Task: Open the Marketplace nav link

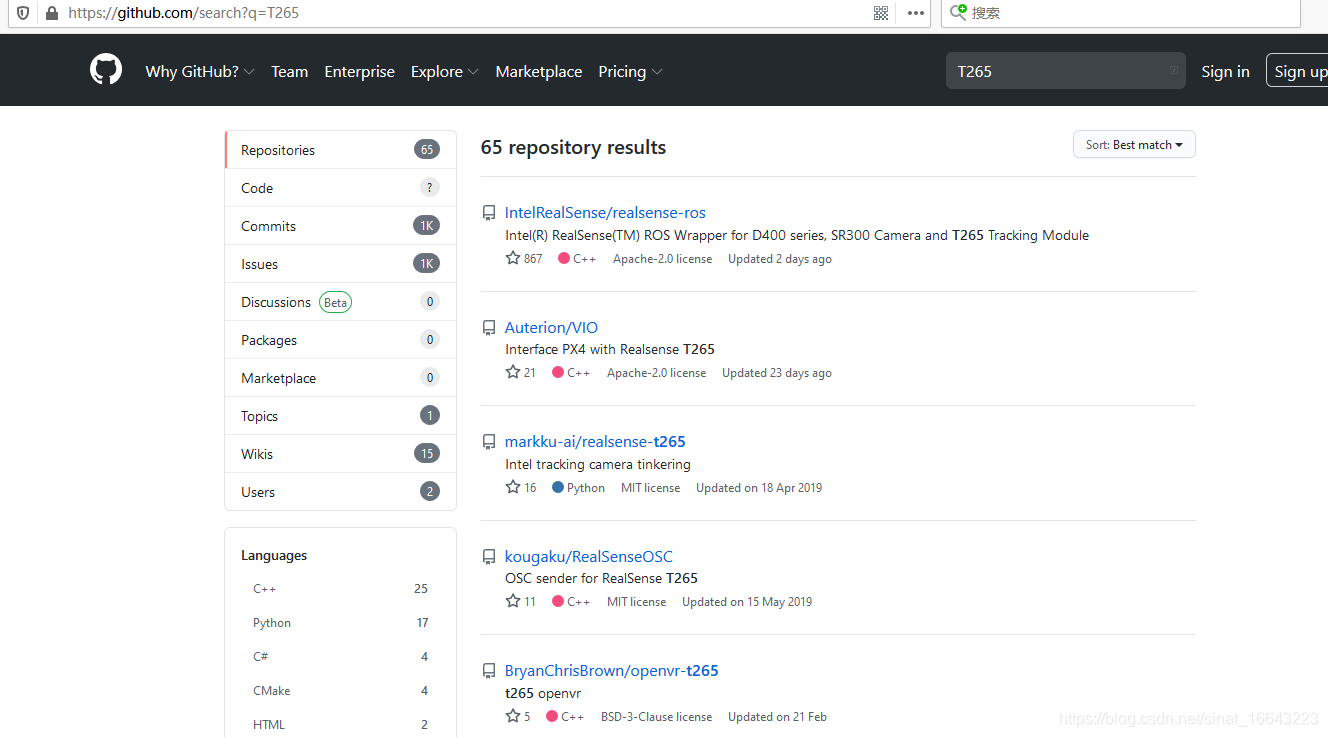Action: point(538,72)
